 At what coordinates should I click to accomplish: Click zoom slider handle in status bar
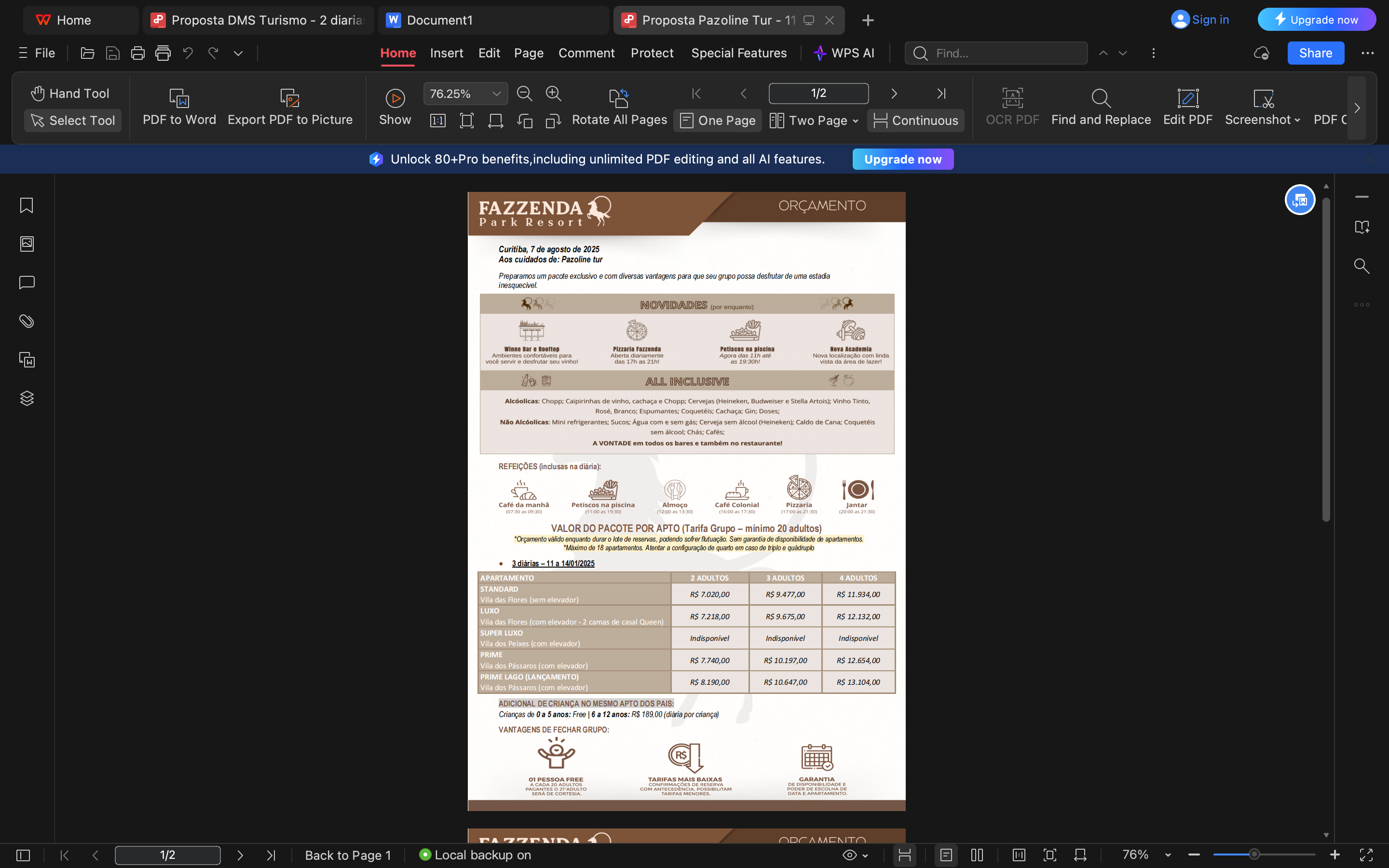pos(1254,855)
